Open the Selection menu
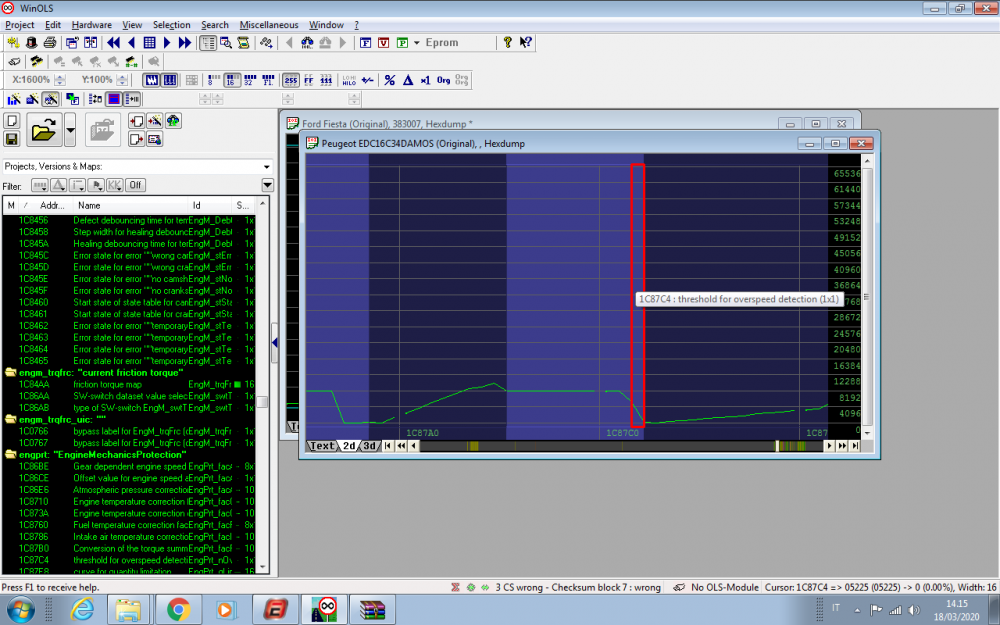 tap(172, 25)
